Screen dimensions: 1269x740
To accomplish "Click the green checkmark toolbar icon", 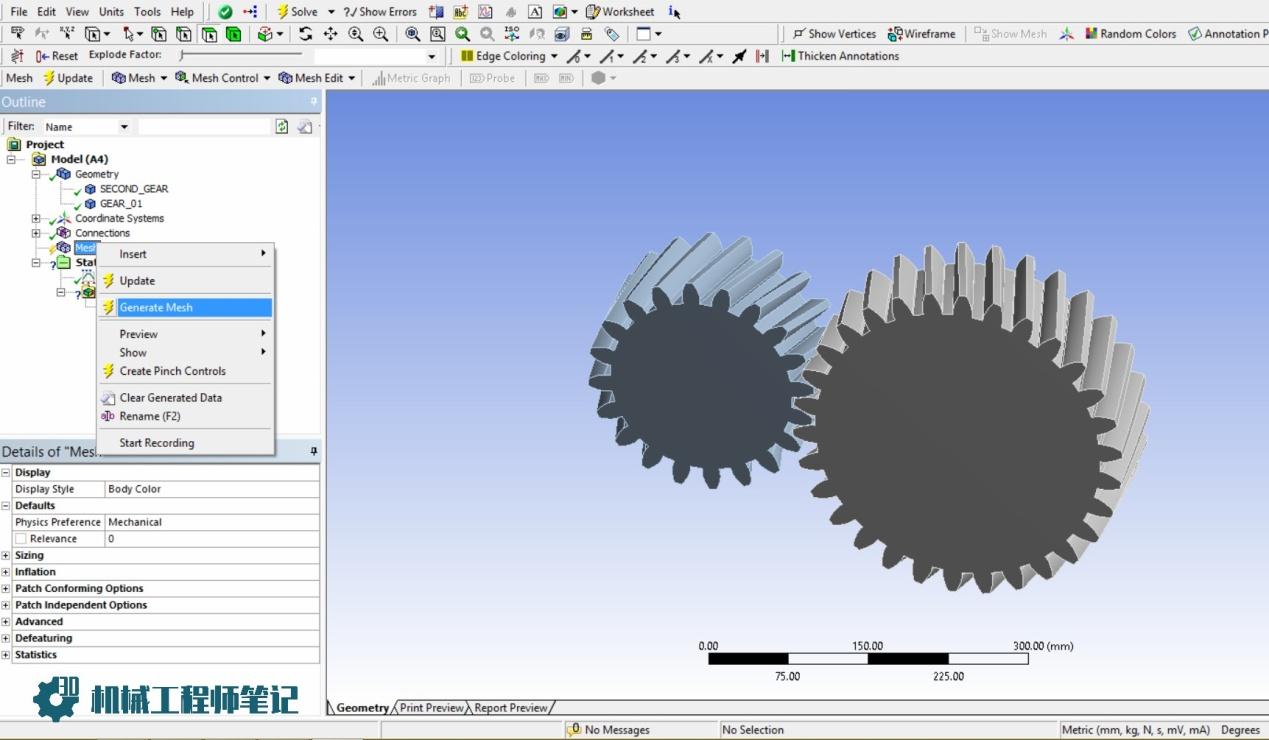I will 225,12.
